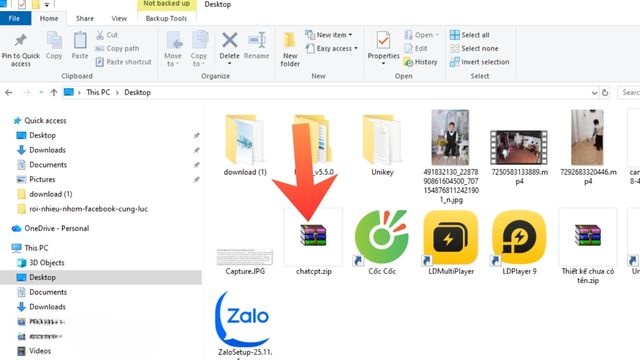Click Desktop in address path
The width and height of the screenshot is (640, 360).
pos(138,93)
